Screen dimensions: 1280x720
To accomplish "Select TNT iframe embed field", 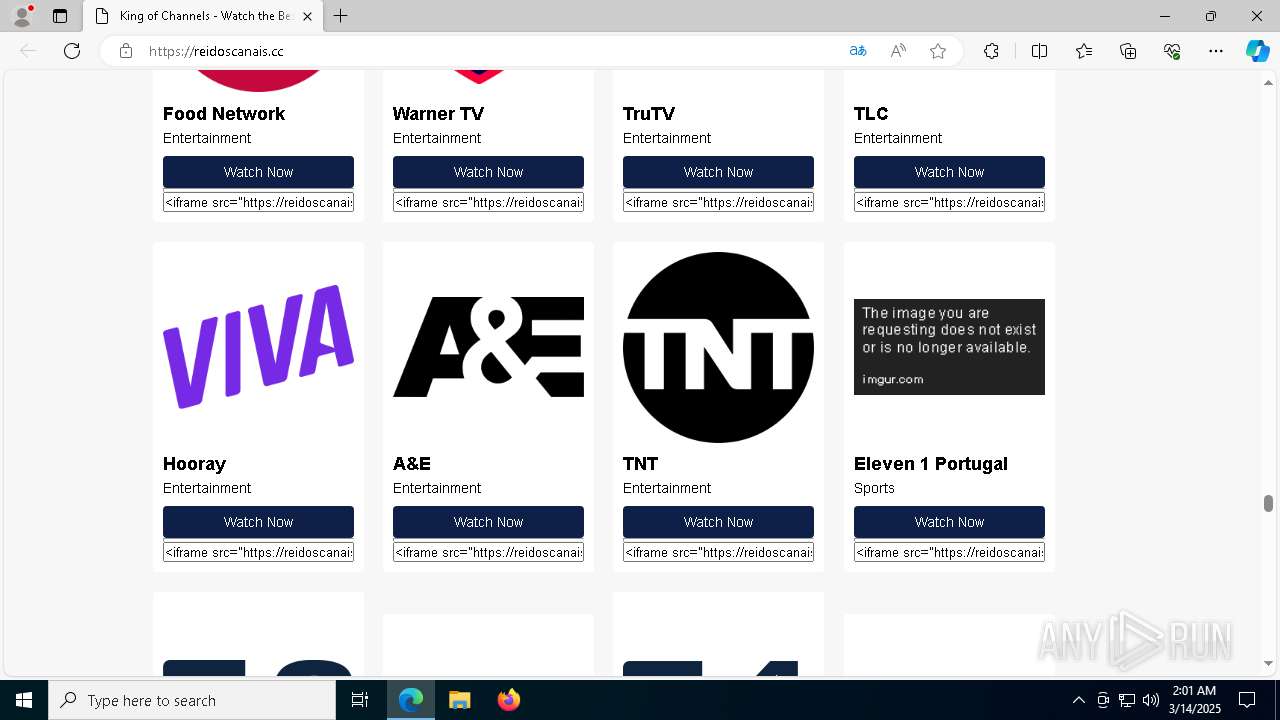I will click(x=718, y=552).
